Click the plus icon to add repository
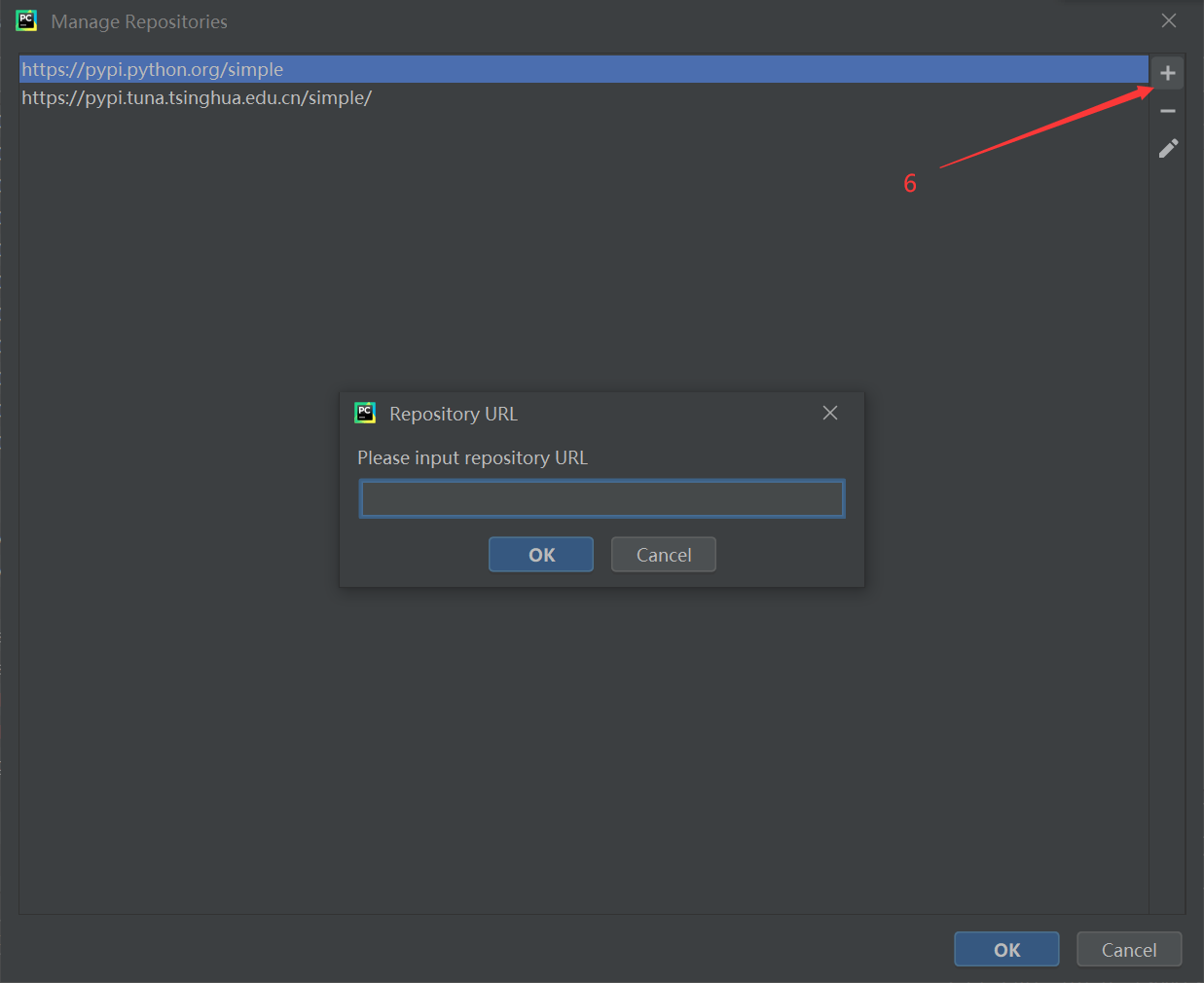The width and height of the screenshot is (1204, 983). tap(1167, 73)
